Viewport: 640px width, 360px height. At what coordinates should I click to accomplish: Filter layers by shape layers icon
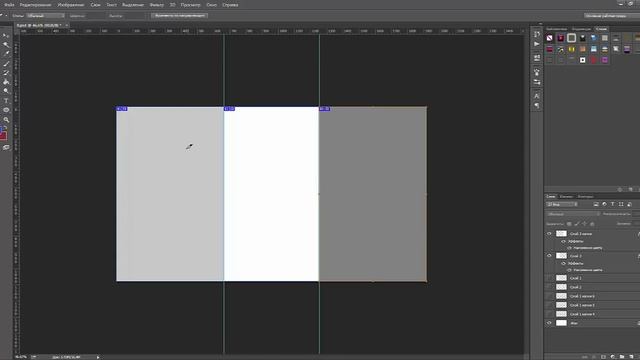pos(621,204)
